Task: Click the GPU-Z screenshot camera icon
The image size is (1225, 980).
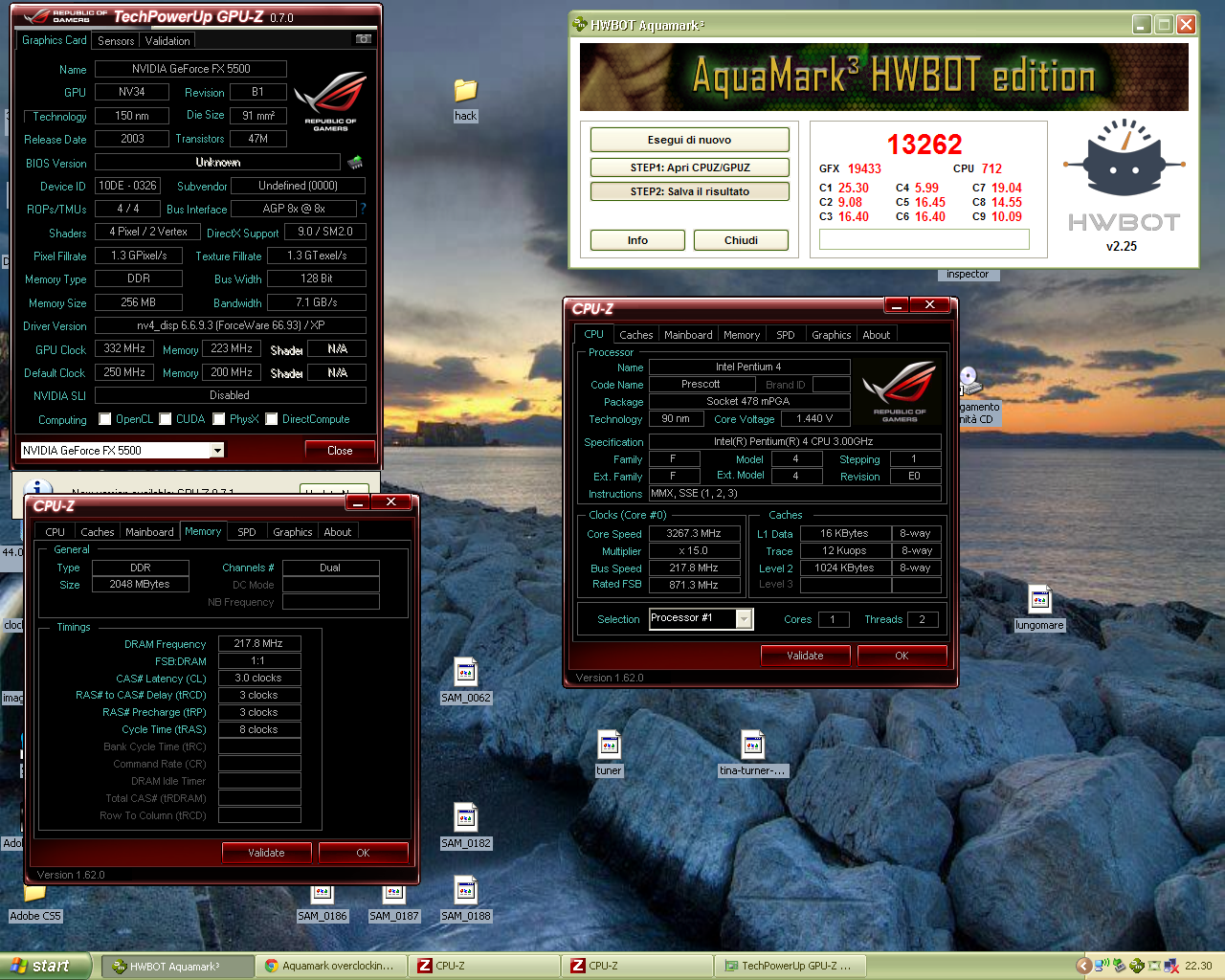Action: 364,39
